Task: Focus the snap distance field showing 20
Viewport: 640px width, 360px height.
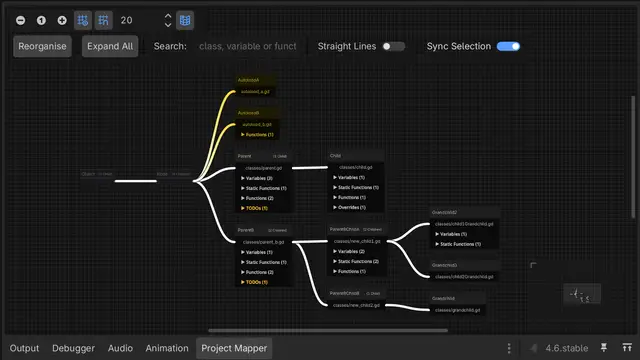Action: coord(139,20)
